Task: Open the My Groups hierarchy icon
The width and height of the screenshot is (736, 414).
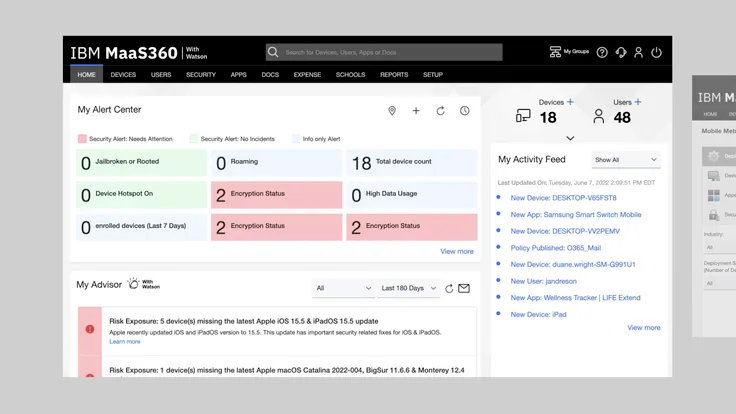Action: (x=556, y=52)
